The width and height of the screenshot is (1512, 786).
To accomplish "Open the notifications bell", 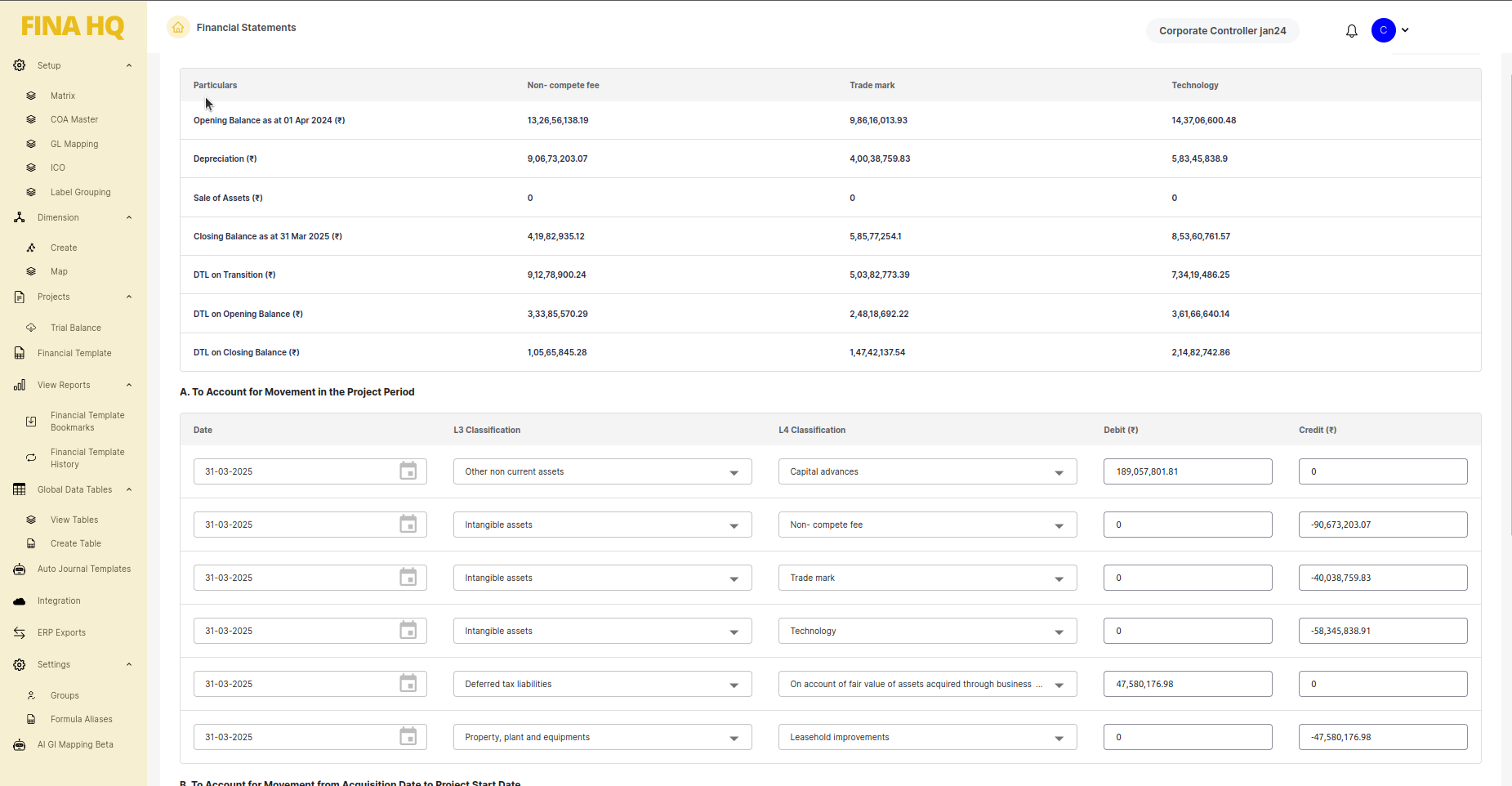I will [1351, 31].
